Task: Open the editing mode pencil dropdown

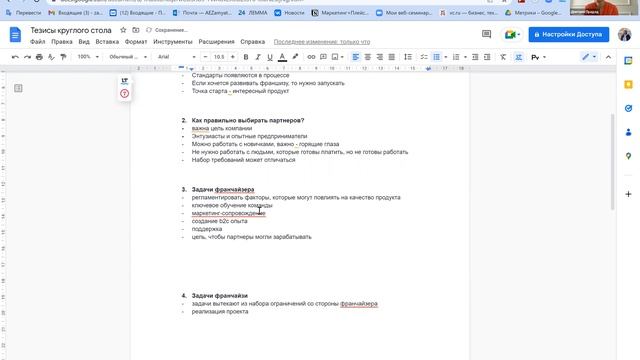Action: (x=589, y=57)
